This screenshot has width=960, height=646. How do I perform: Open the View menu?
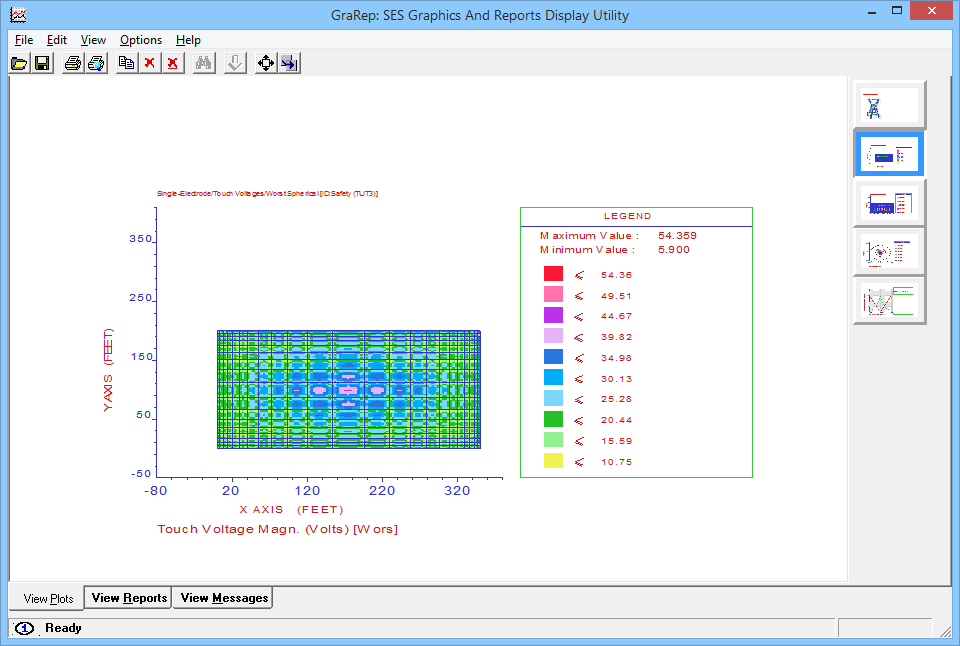click(93, 40)
